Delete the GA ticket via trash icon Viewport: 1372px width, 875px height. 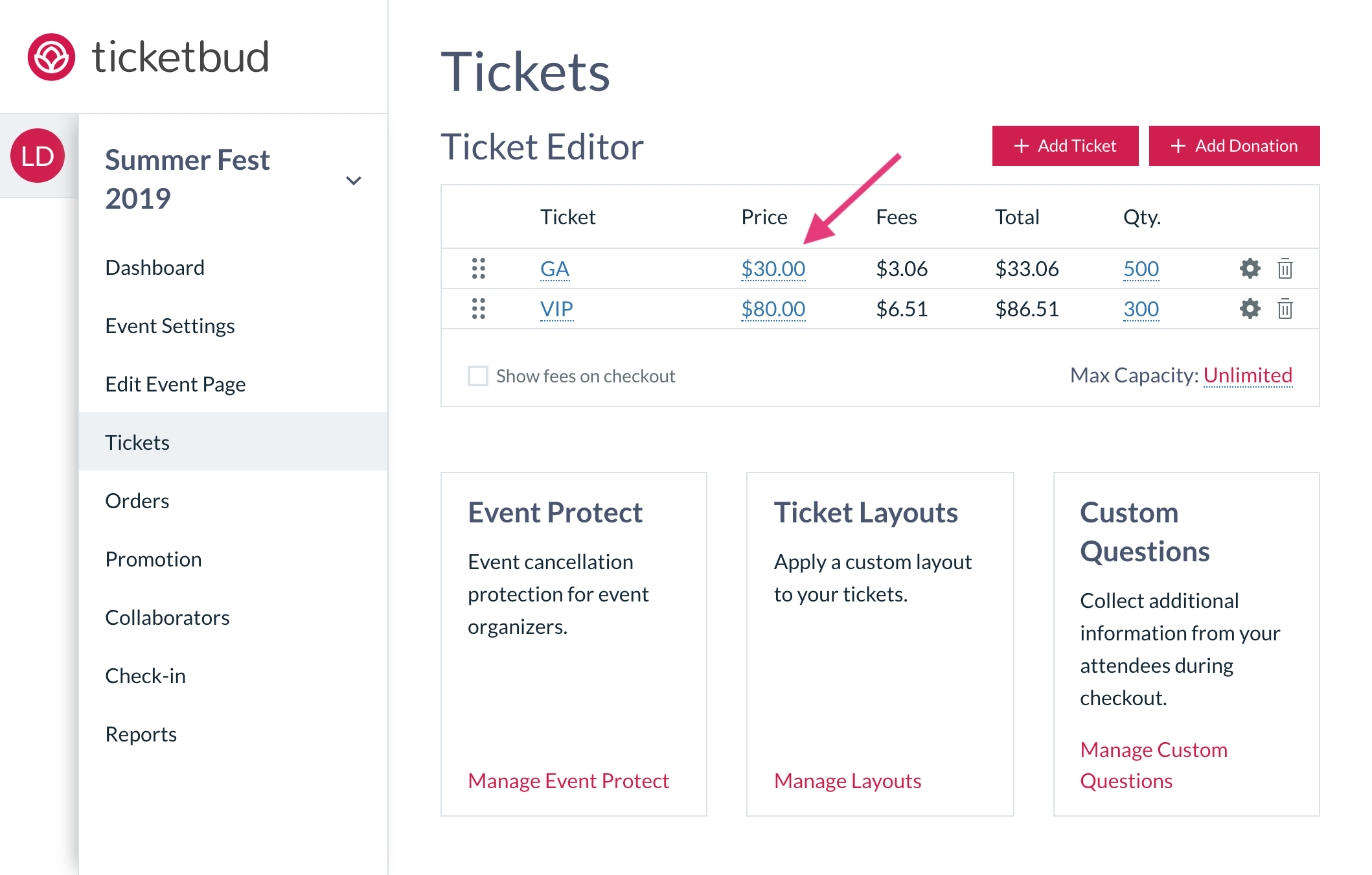click(x=1285, y=268)
